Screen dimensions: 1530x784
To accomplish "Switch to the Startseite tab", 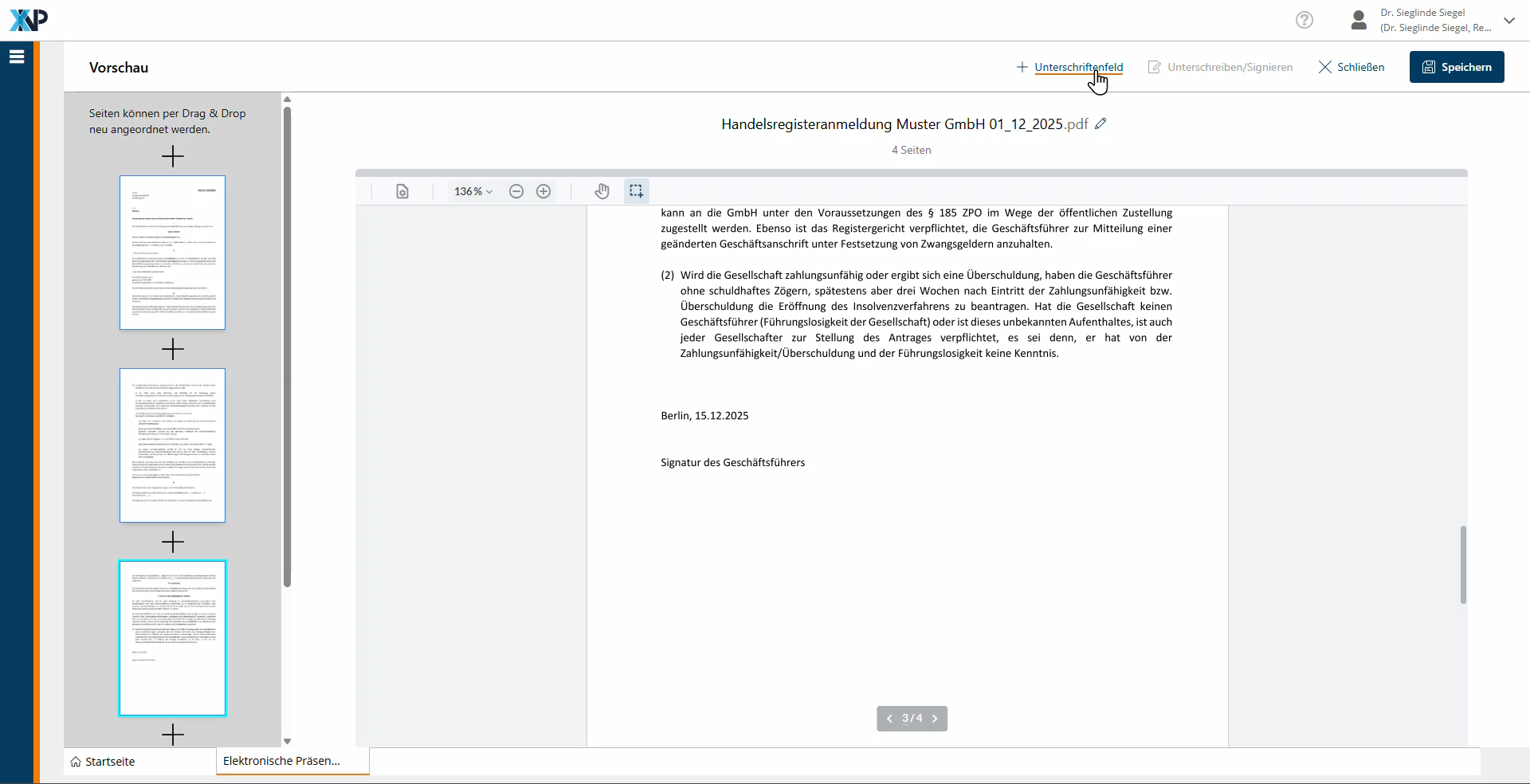I will tap(103, 762).
